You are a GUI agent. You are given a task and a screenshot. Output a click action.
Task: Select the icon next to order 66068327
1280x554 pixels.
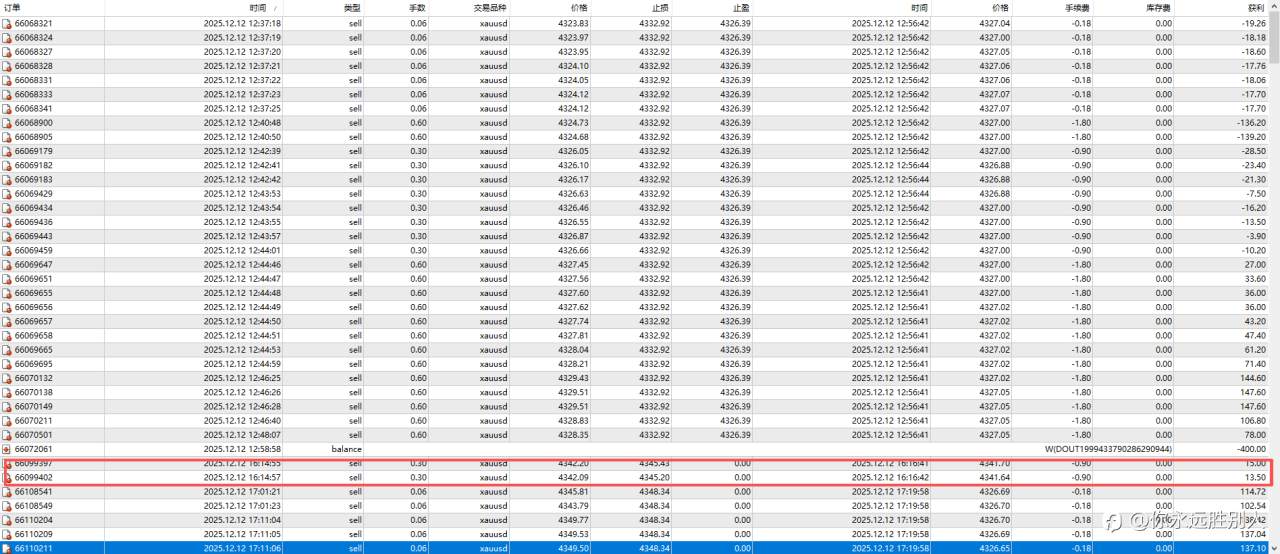[x=7, y=51]
